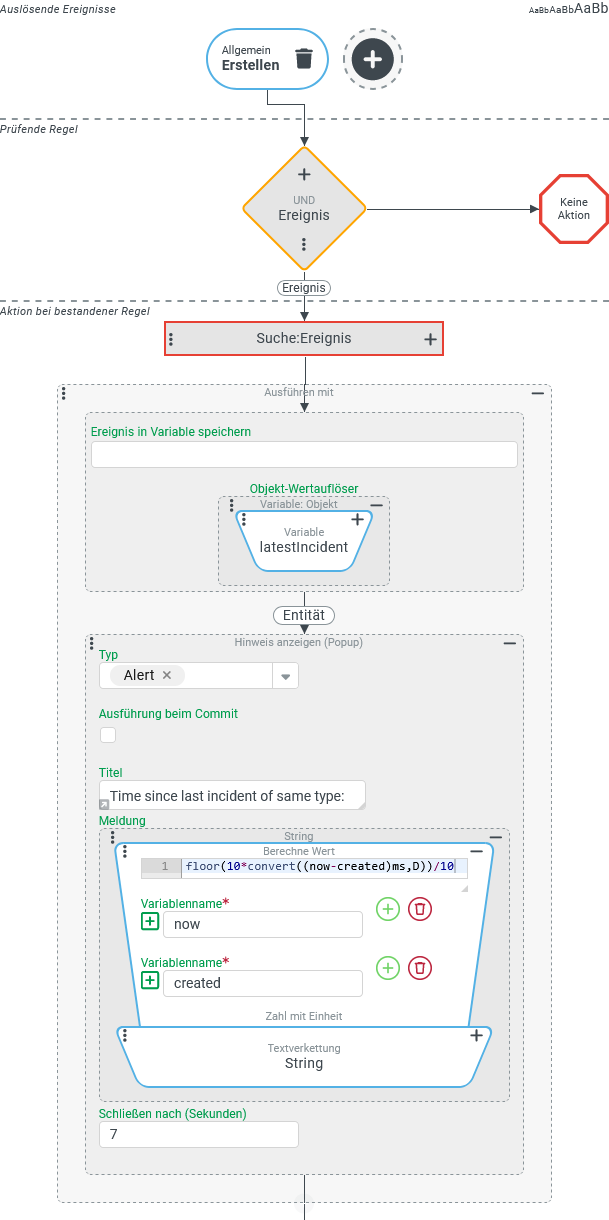The height and width of the screenshot is (1220, 609).
Task: Delete the Allgemein Erstellen trigger via trash icon
Action: (x=304, y=59)
